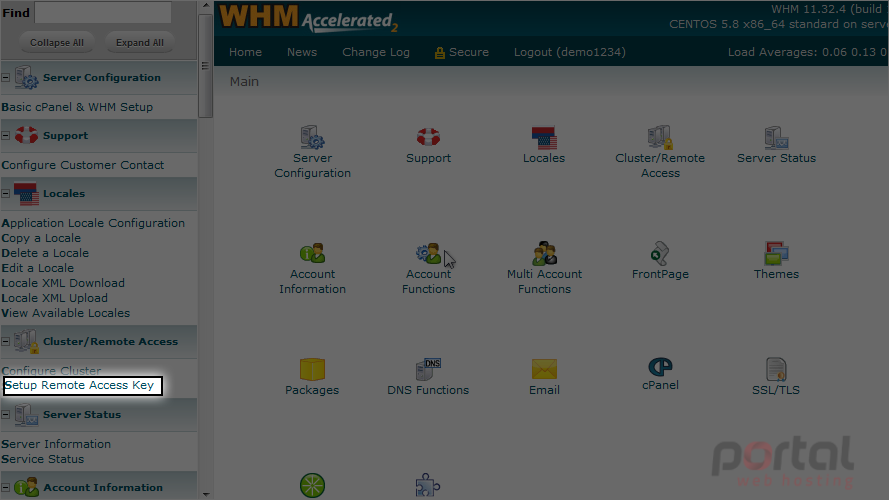
Task: Click the Cluster/Remote Access sidebar icon
Action: coord(26,341)
